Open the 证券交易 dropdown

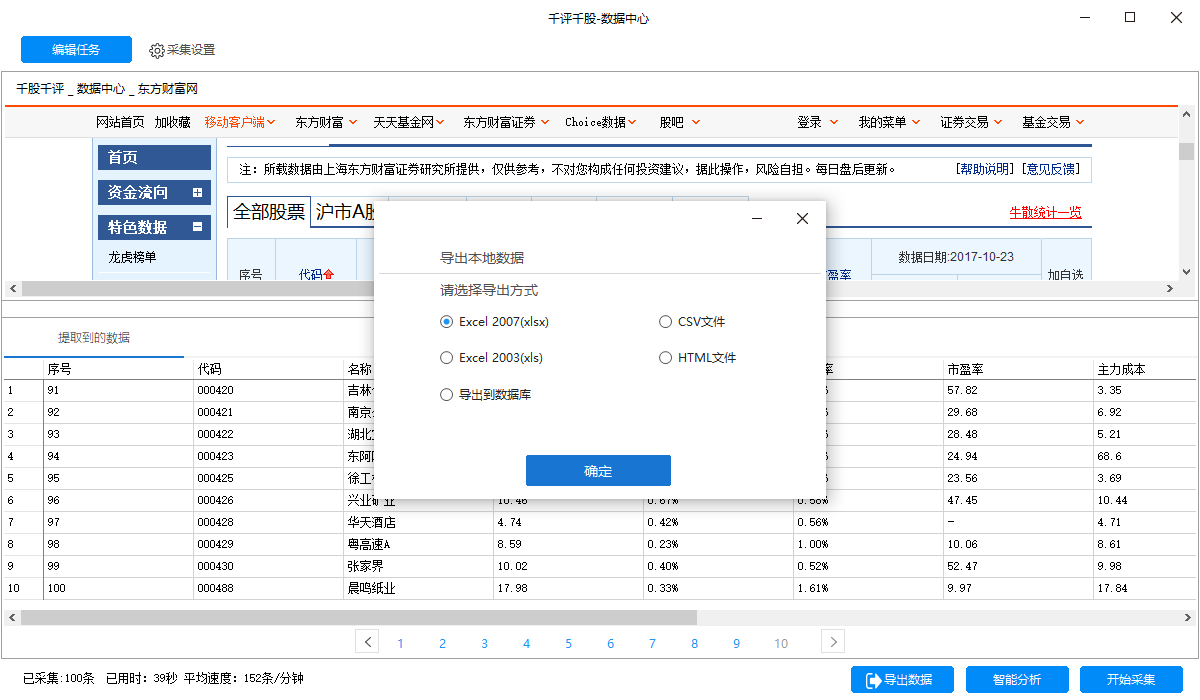[971, 122]
